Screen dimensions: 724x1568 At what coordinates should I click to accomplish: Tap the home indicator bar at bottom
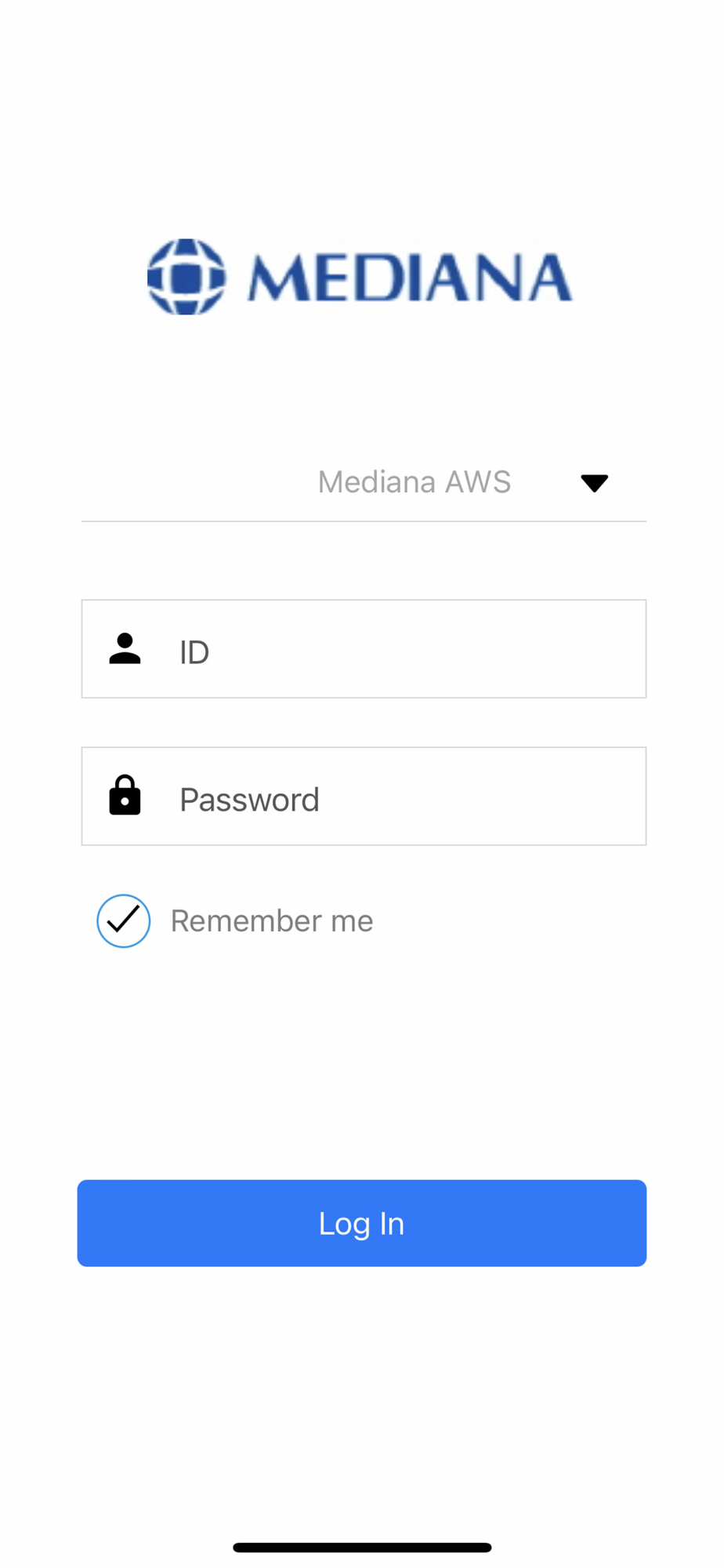pyautogui.click(x=362, y=1548)
